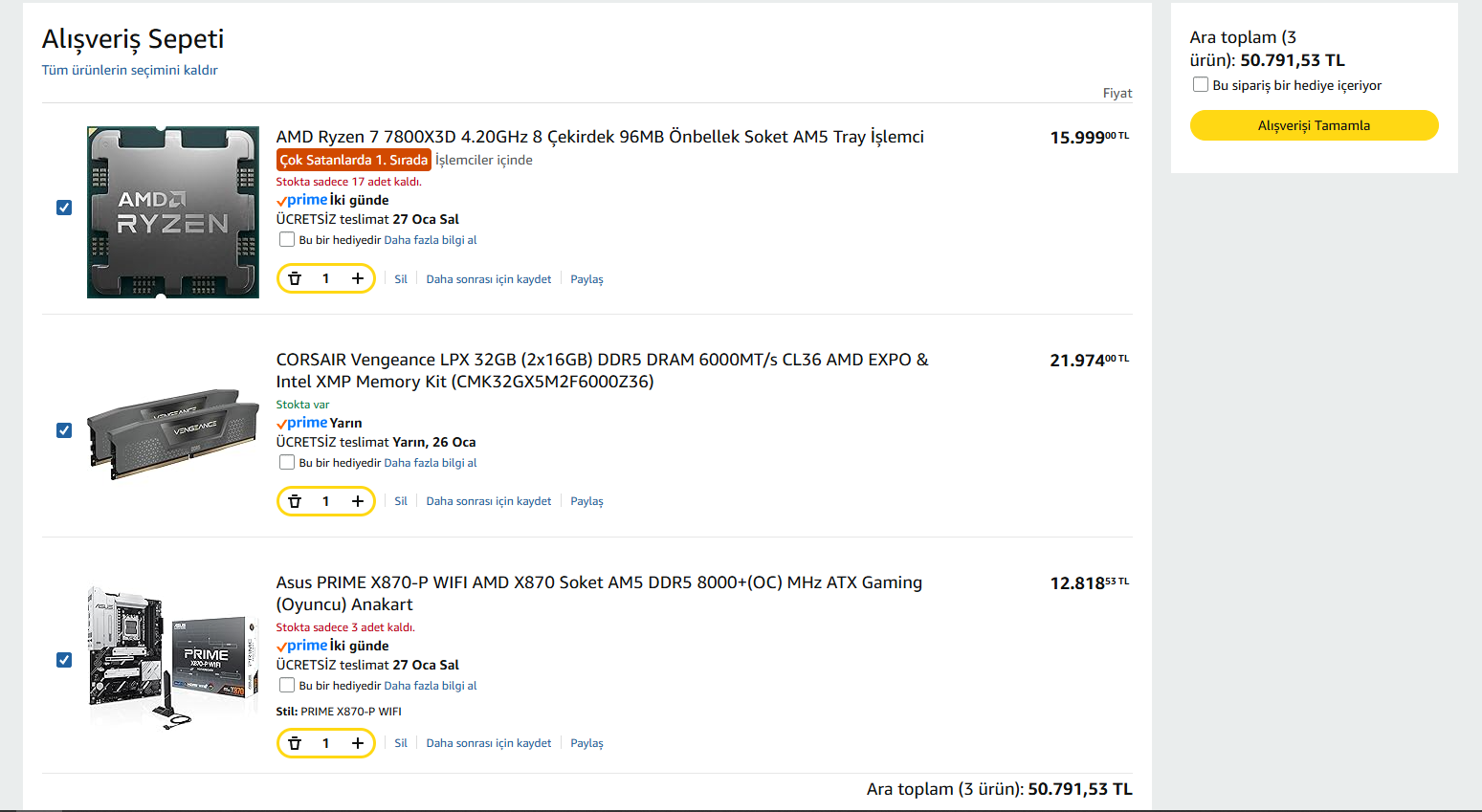Open AMD Ryzen 7 7800X3D product title

pos(600,137)
